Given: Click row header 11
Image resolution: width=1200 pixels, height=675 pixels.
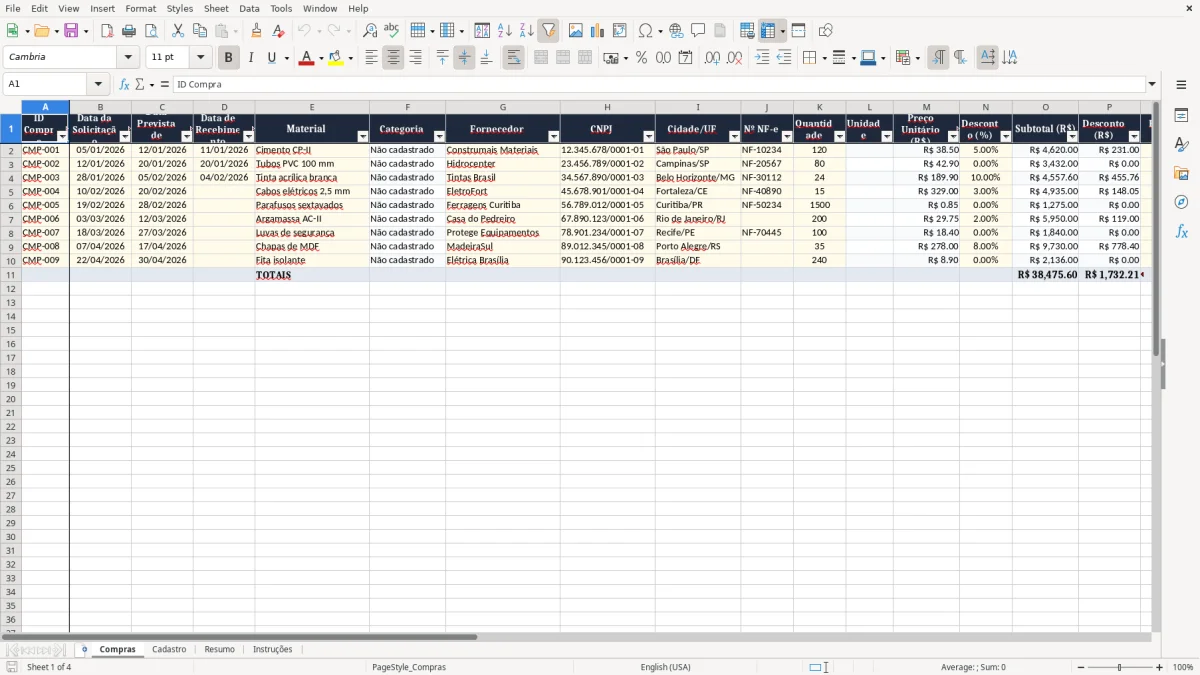Looking at the screenshot, I should [x=11, y=274].
